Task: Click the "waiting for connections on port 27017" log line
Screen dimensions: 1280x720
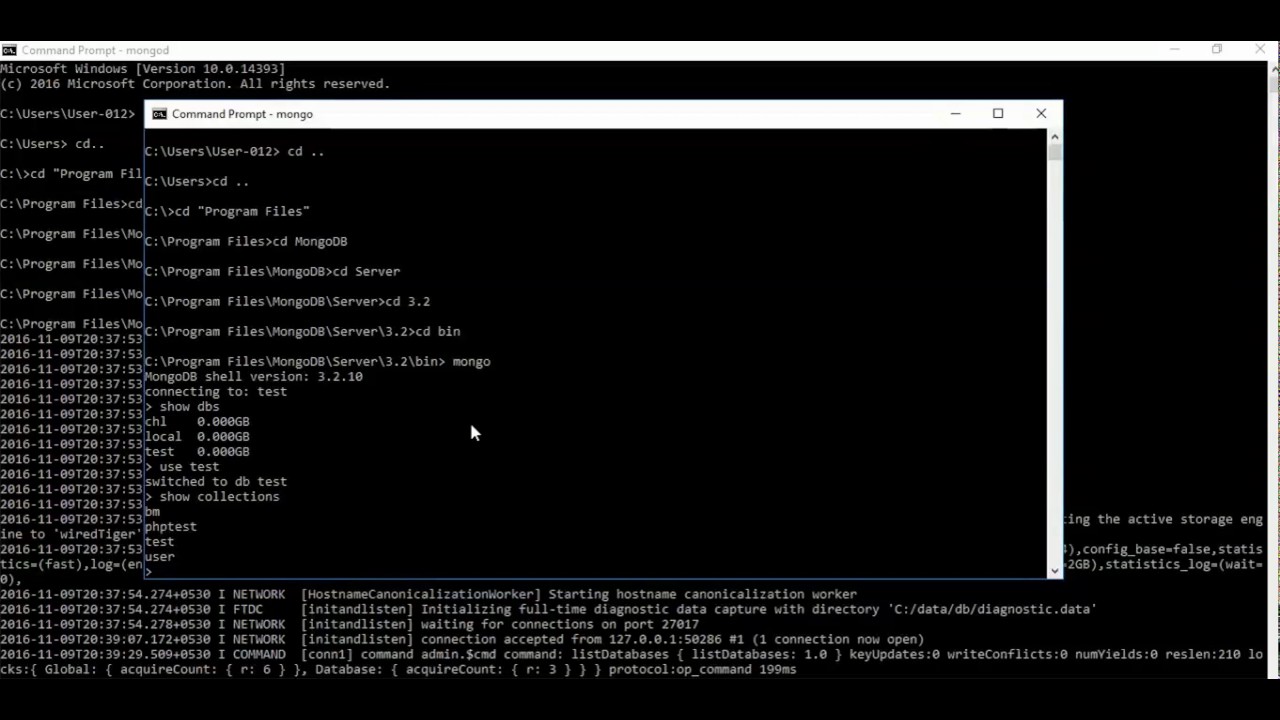Action: 349,624
